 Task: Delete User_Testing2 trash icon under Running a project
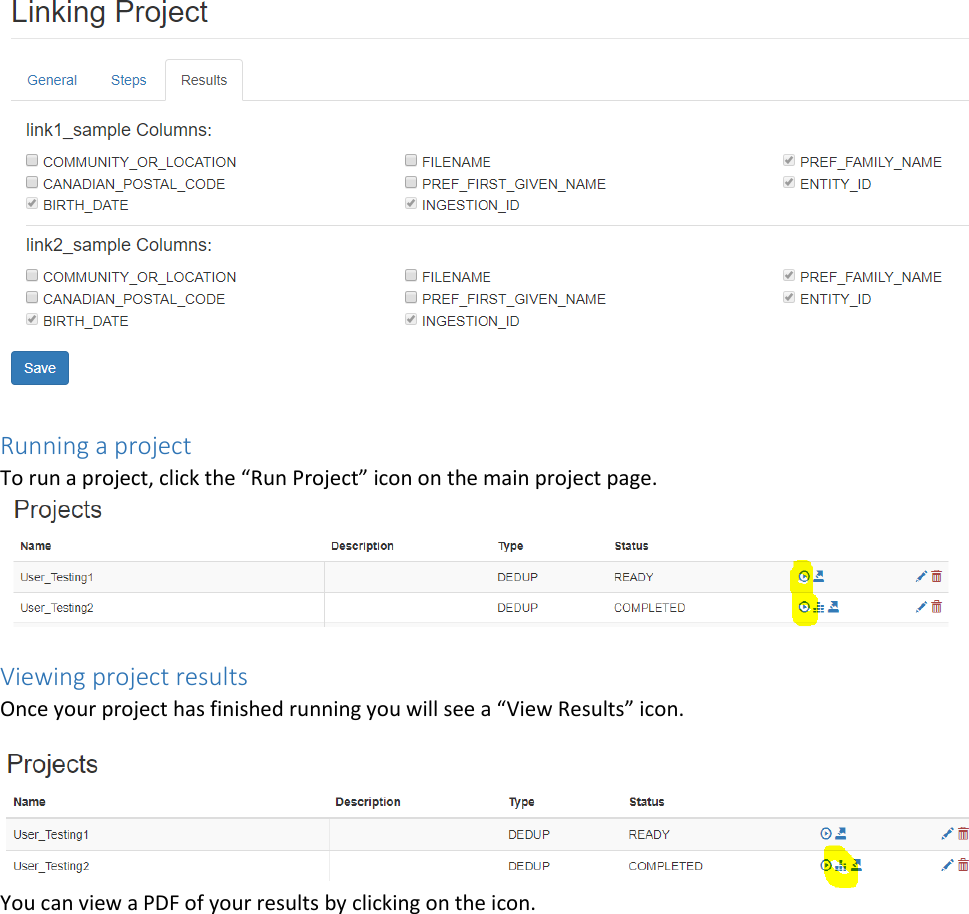pos(936,607)
